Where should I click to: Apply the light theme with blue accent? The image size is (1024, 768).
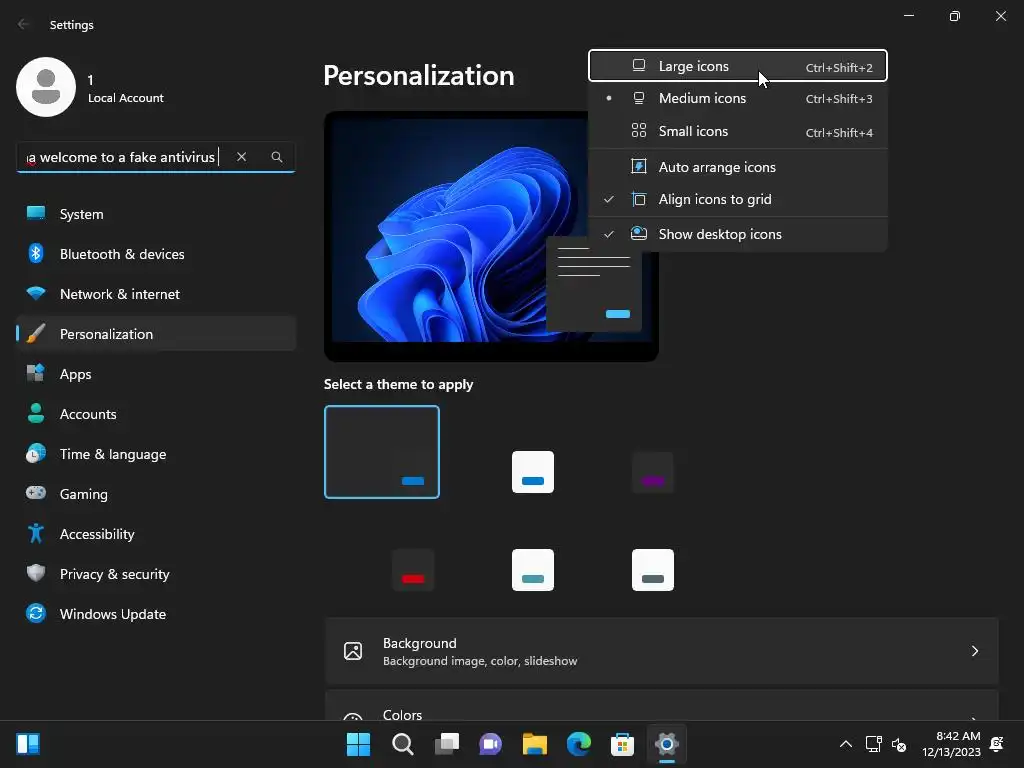(x=533, y=472)
